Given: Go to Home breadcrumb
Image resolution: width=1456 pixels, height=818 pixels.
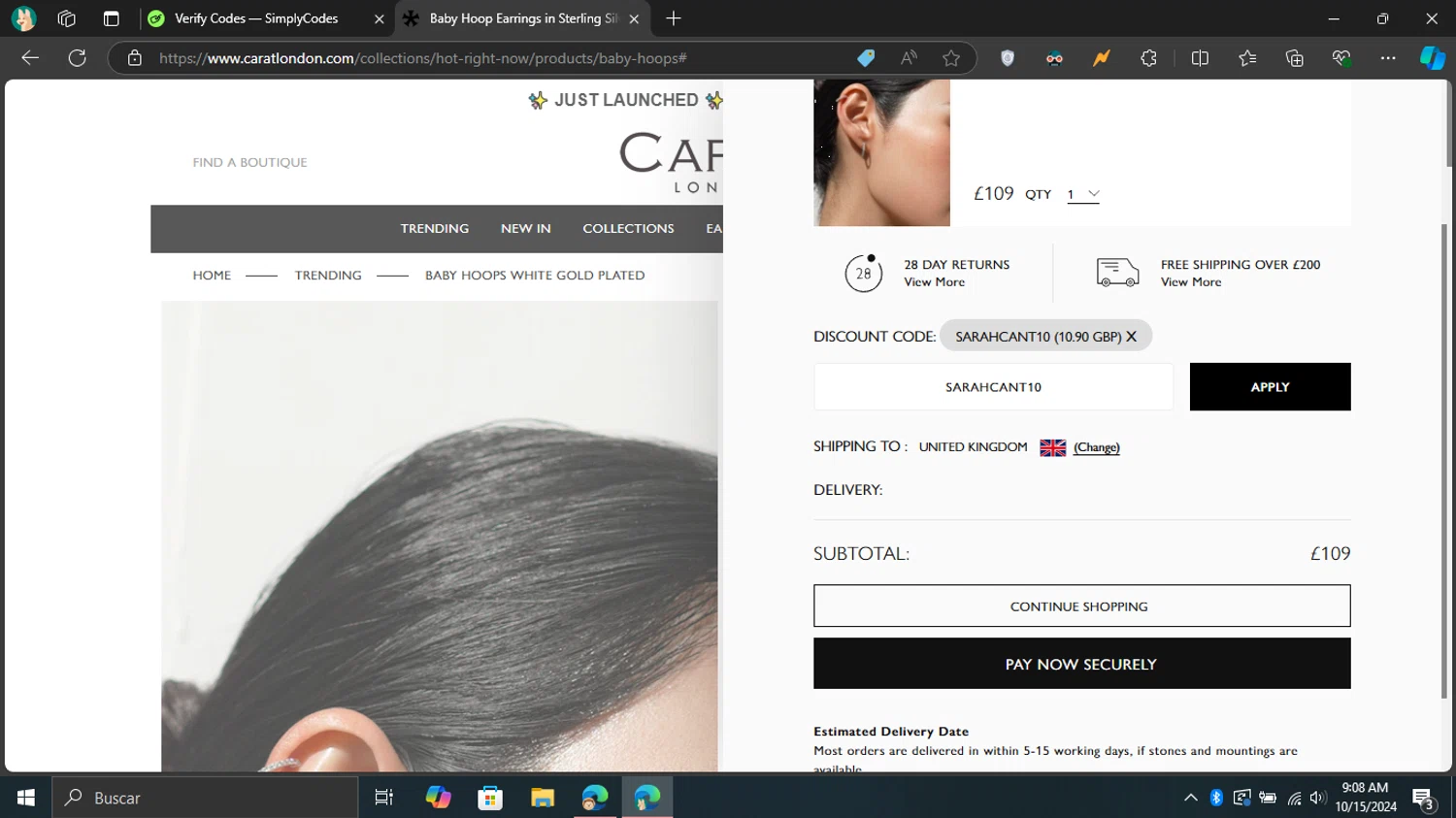Looking at the screenshot, I should click(212, 276).
